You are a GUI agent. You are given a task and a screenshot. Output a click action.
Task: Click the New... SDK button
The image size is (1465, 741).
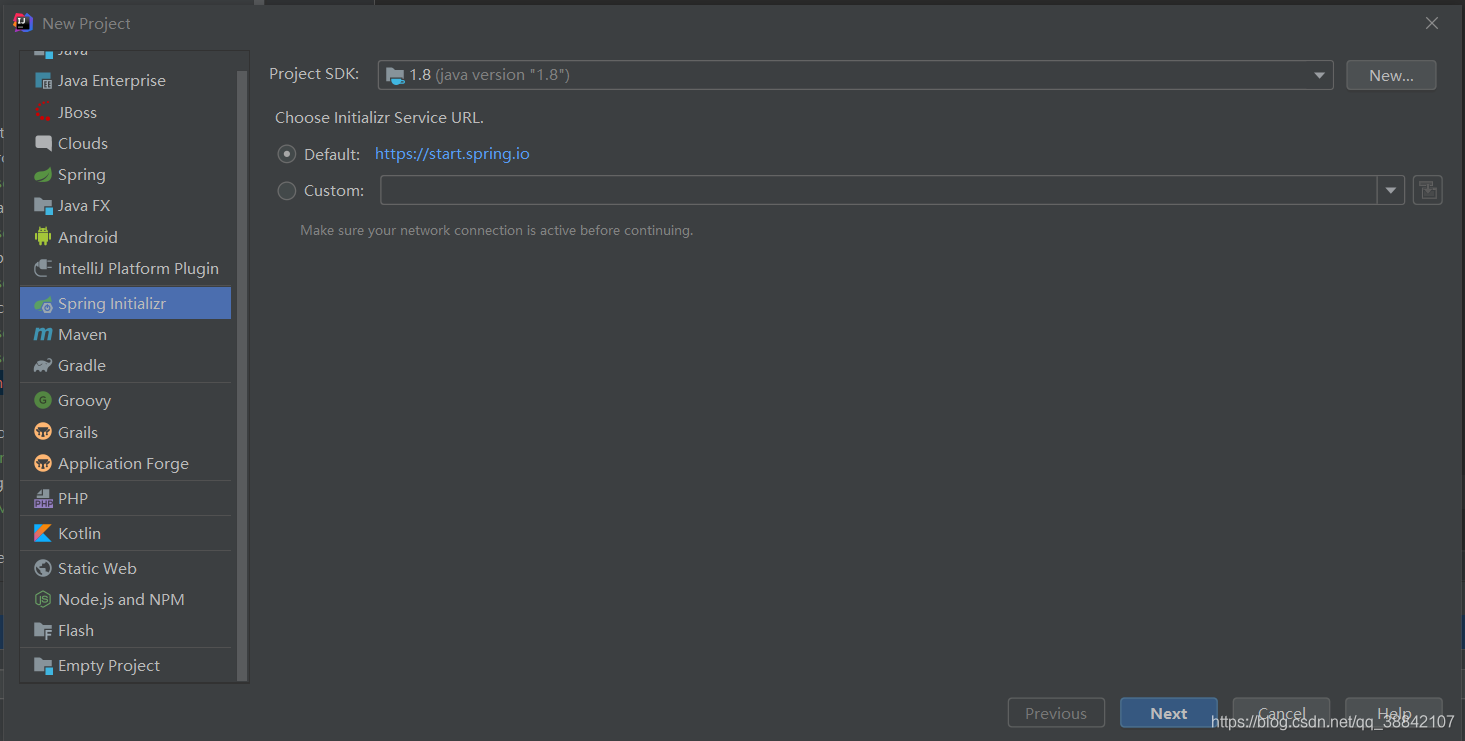[1391, 75]
